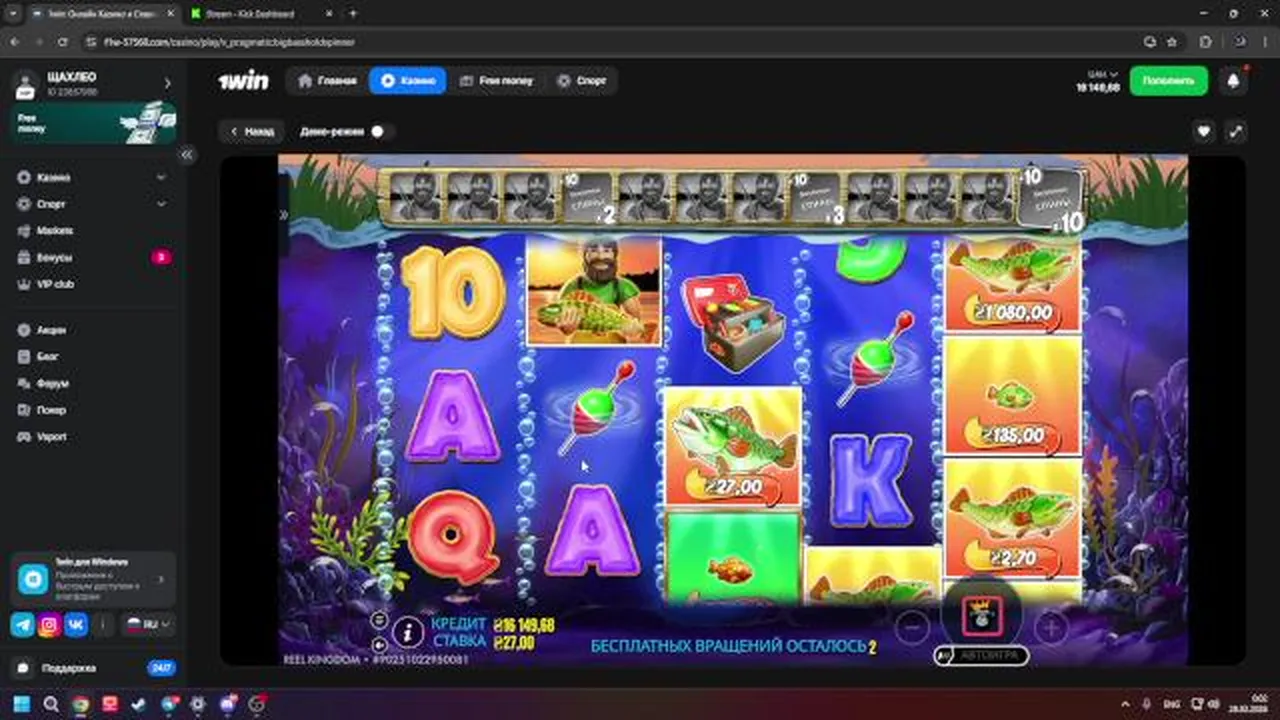Open the Free money sidebar banner
1280x720 pixels.
point(94,123)
